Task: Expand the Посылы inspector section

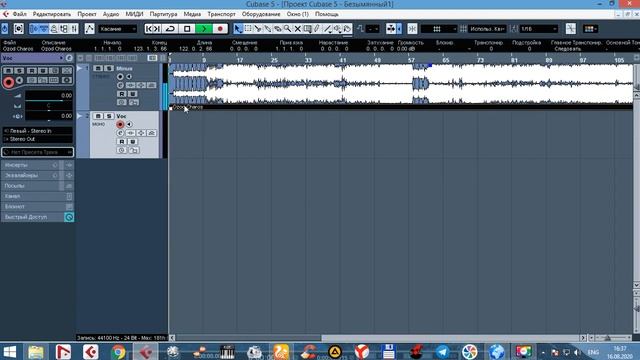Action: pos(38,186)
